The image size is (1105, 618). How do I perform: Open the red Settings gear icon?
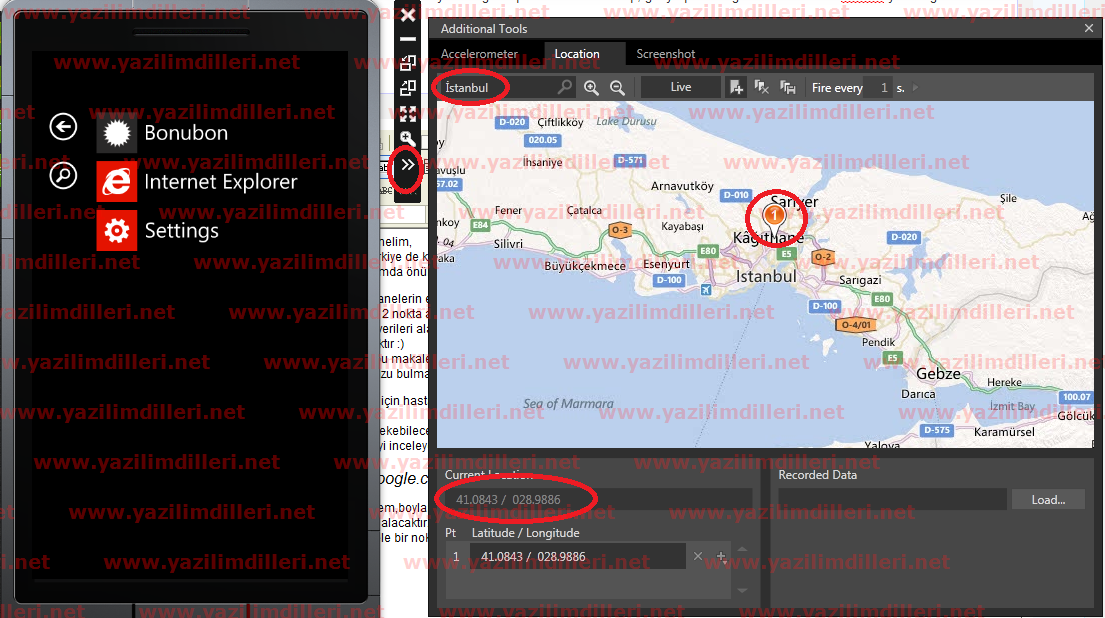click(x=117, y=230)
